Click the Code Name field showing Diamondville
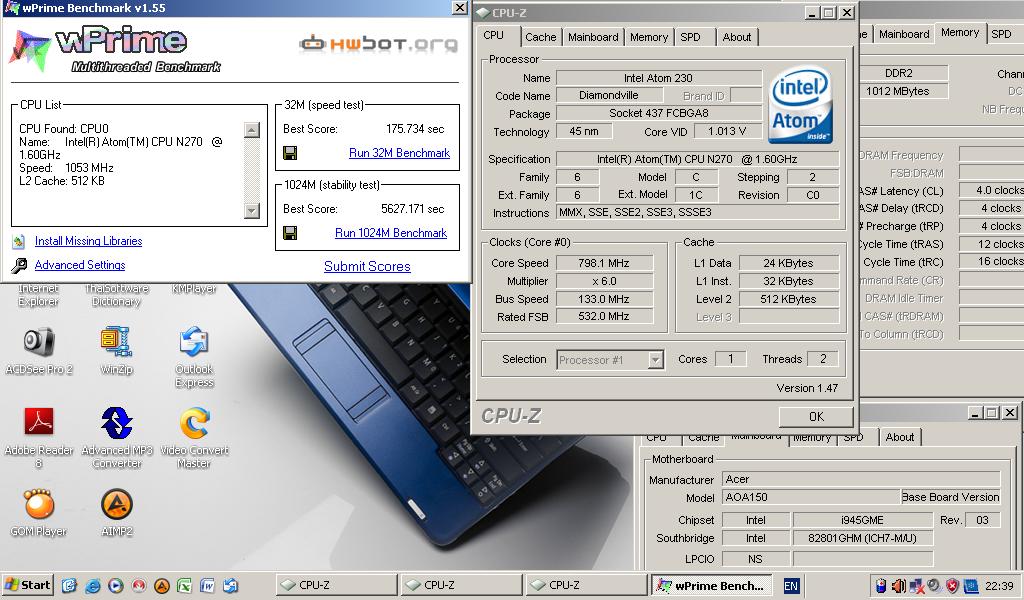 tap(608, 95)
